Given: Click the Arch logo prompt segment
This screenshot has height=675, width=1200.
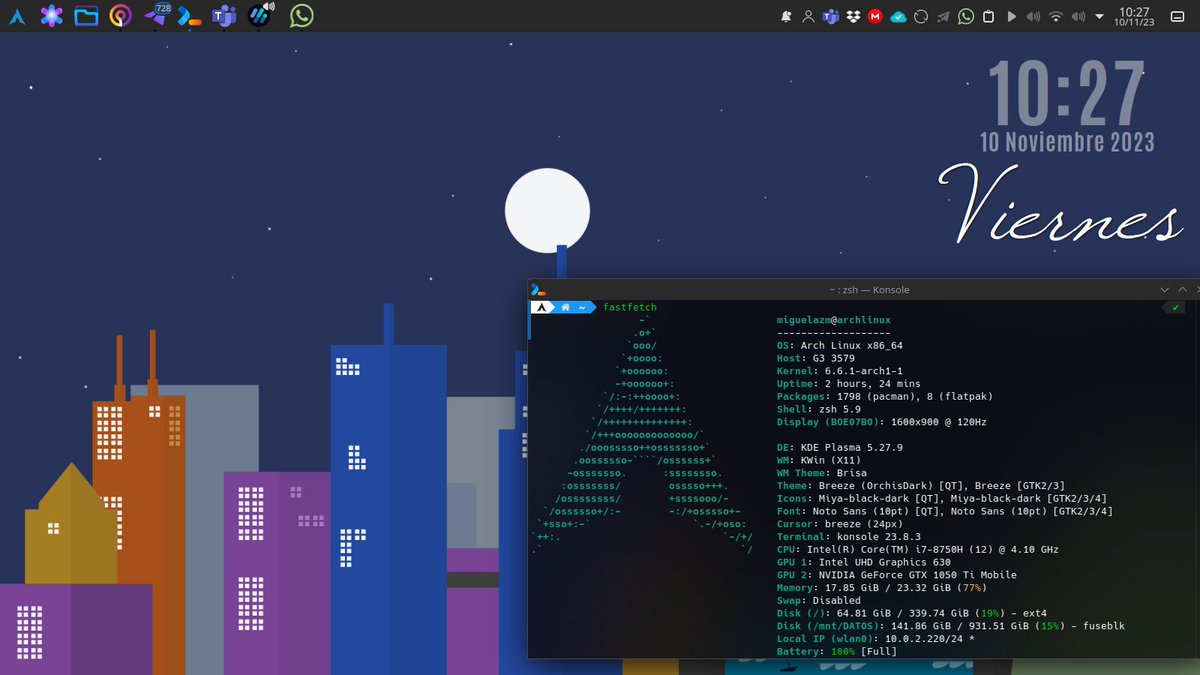Looking at the screenshot, I should [541, 307].
